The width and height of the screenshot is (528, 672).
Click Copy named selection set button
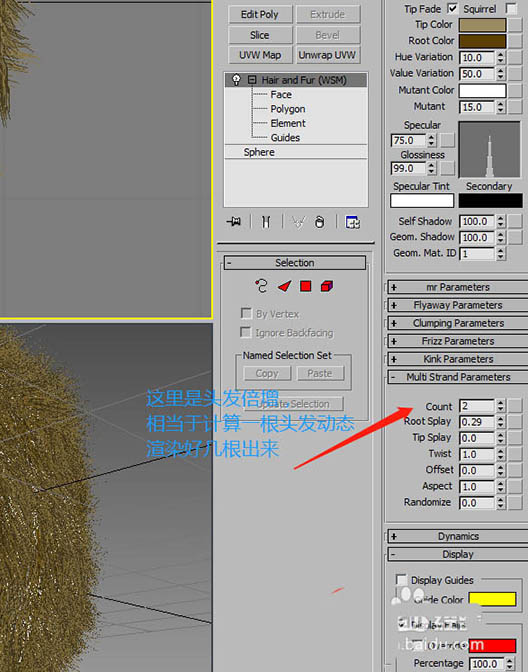[267, 373]
